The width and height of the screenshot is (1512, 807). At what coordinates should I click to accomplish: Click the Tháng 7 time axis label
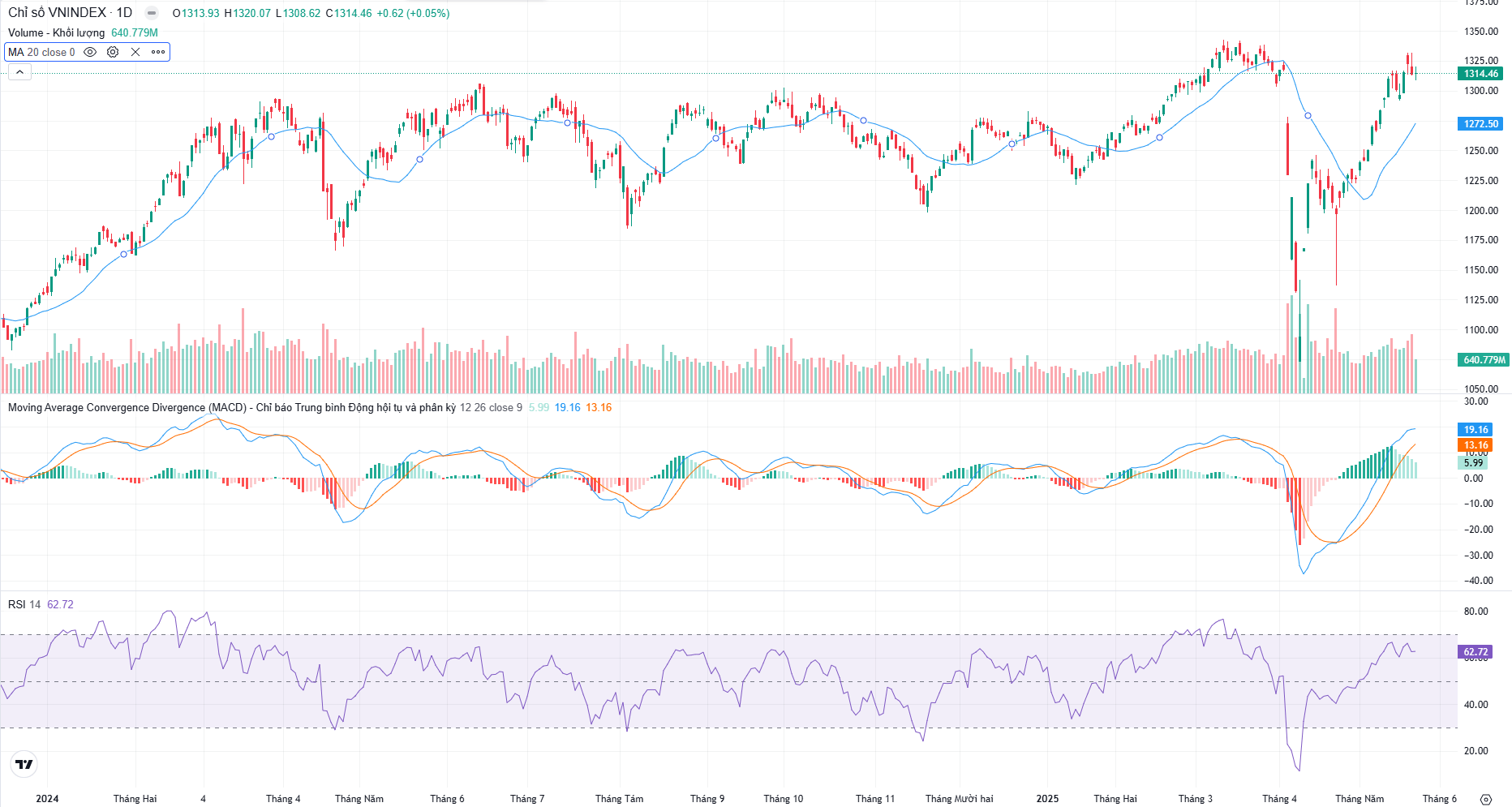pos(527,799)
